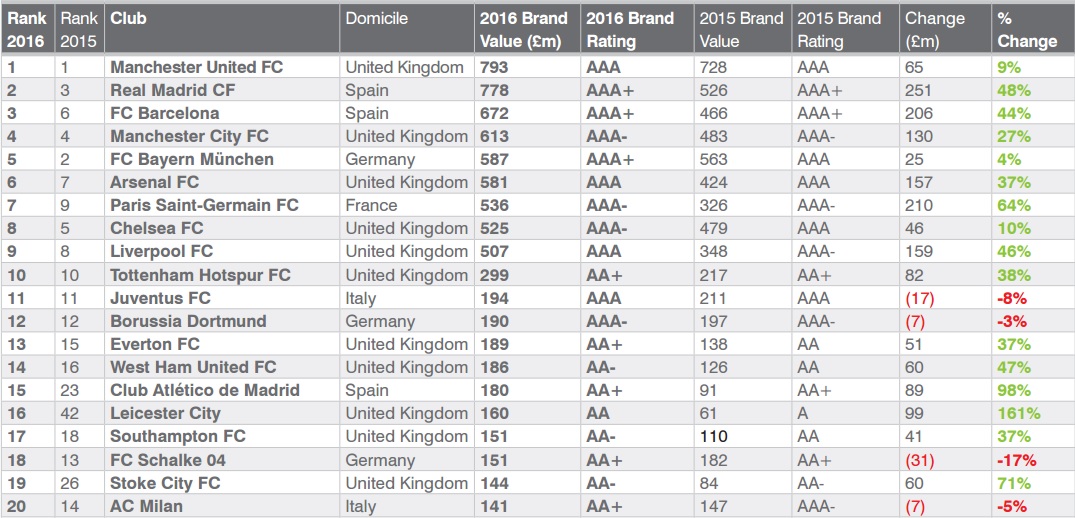Select Club Atlético de Madrid's 98% value

[x=1014, y=391]
